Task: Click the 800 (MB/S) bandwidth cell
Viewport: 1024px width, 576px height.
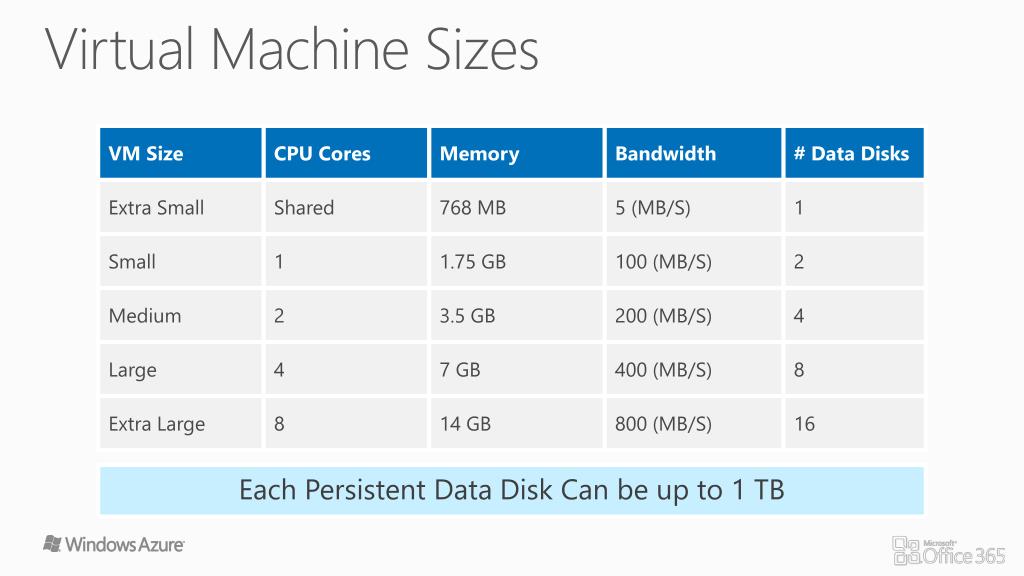Action: click(694, 424)
